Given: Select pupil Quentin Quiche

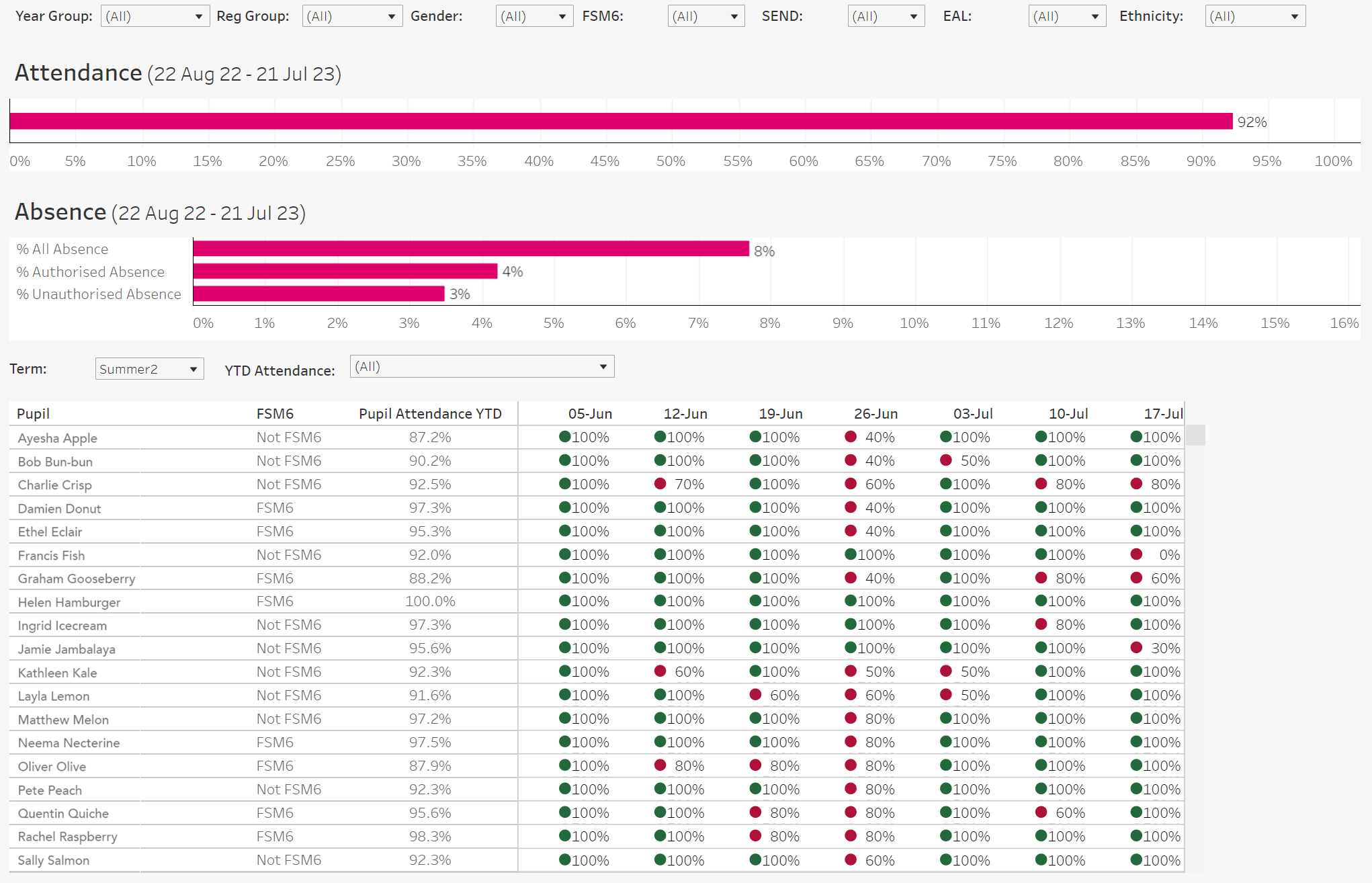Looking at the screenshot, I should [63, 813].
